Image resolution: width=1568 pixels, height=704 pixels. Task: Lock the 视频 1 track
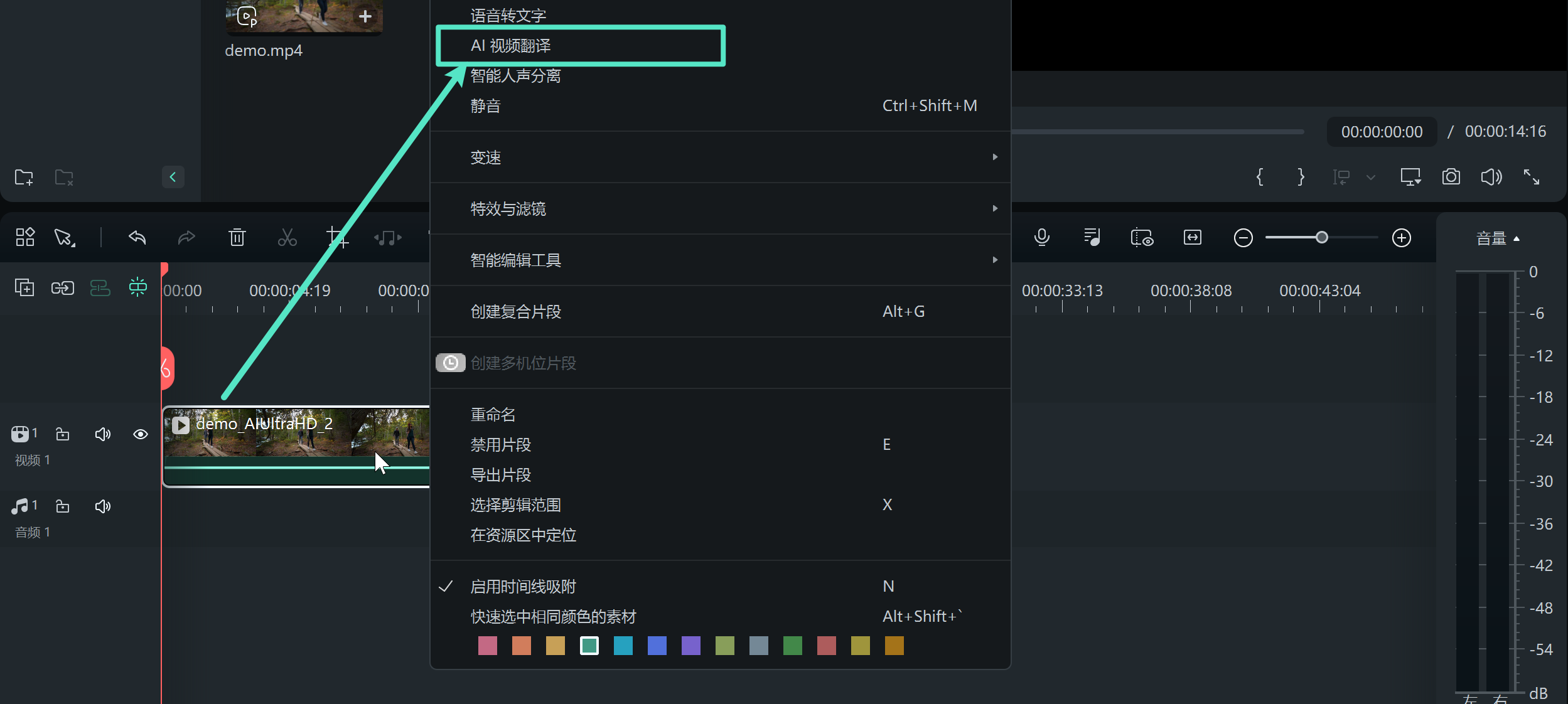(62, 434)
